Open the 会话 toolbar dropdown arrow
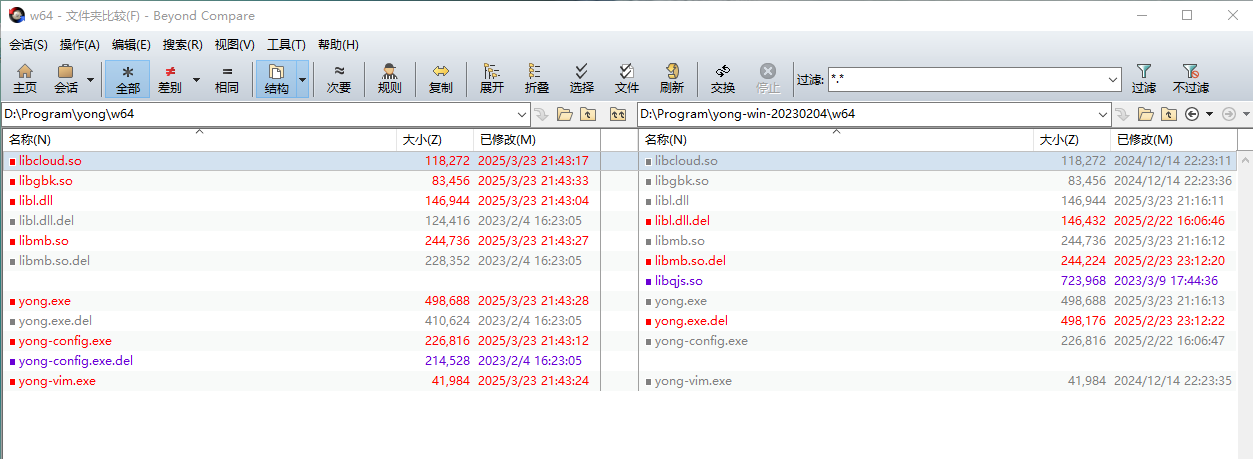This screenshot has height=459, width=1253. click(91, 78)
